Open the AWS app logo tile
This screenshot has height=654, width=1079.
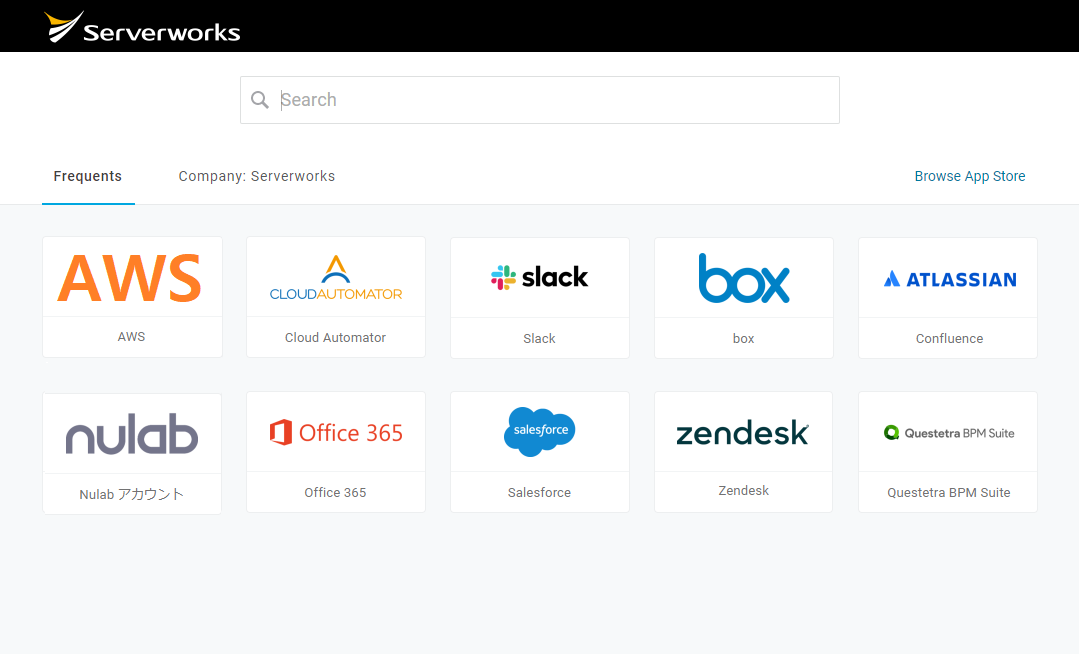[131, 278]
